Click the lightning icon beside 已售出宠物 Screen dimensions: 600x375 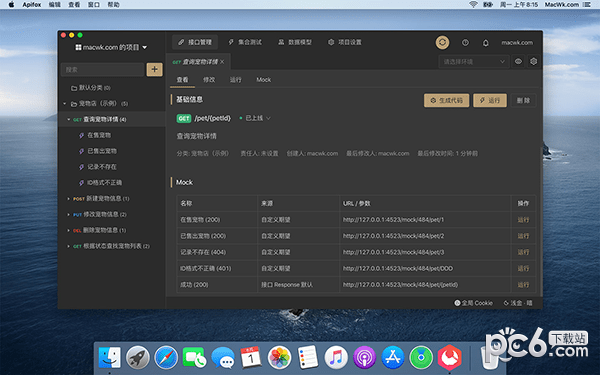pos(82,151)
